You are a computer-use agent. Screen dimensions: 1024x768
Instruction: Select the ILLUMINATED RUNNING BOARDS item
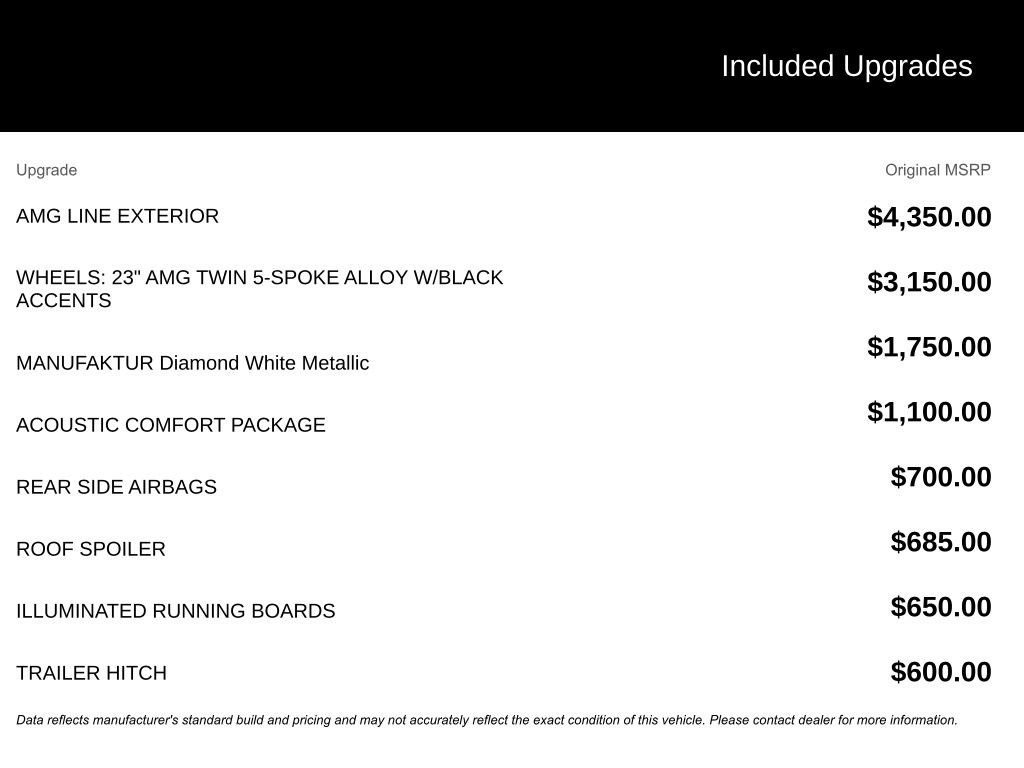(x=175, y=611)
